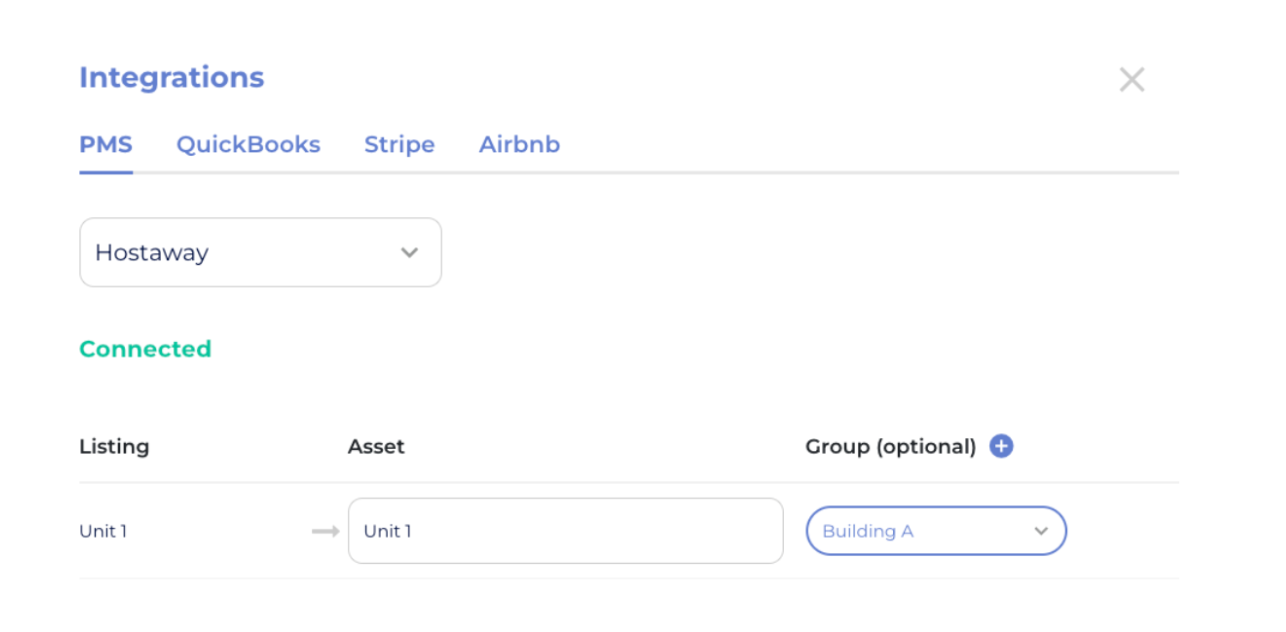Select the Listing column header

[114, 447]
